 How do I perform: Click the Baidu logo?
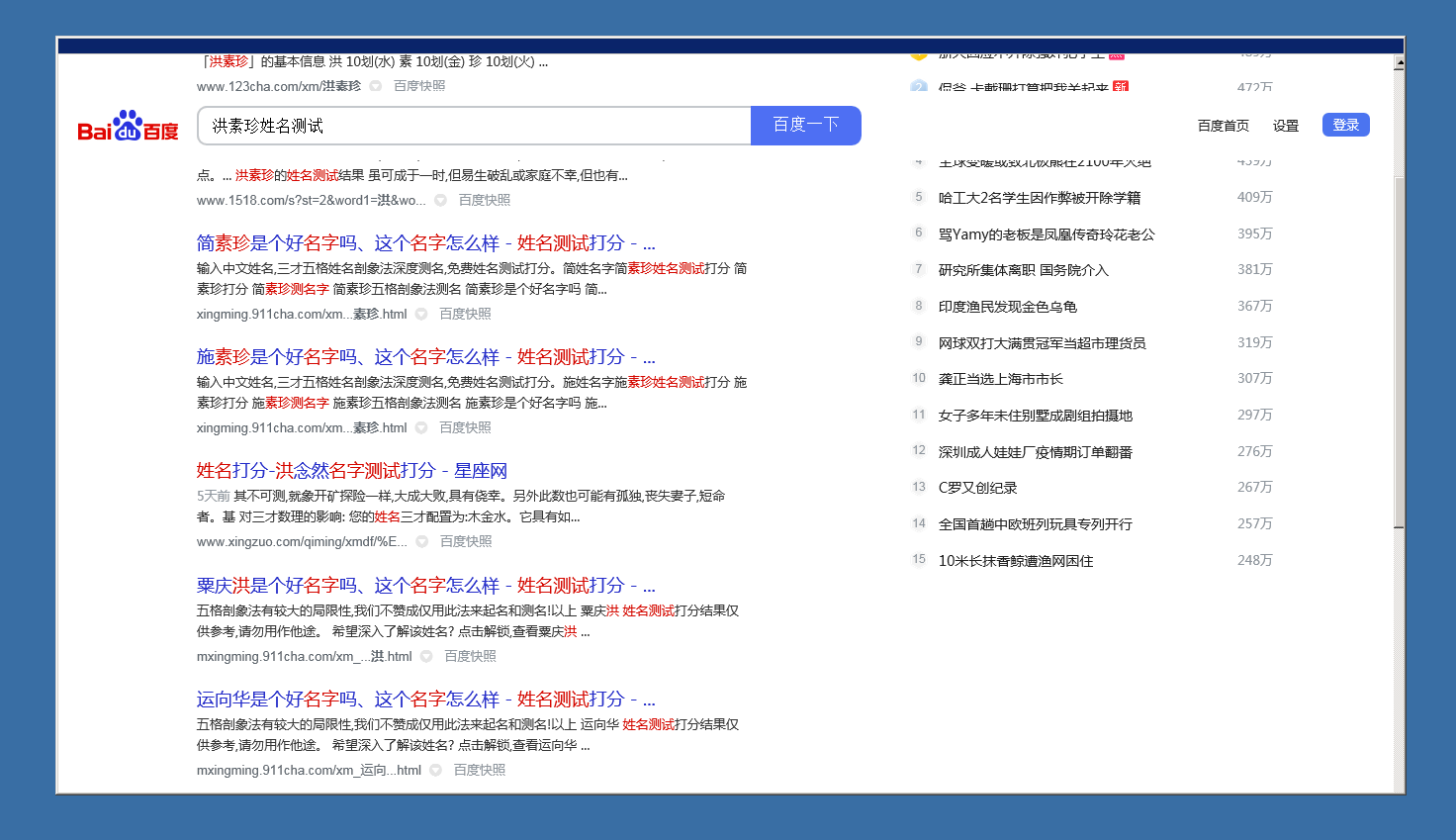(x=128, y=127)
